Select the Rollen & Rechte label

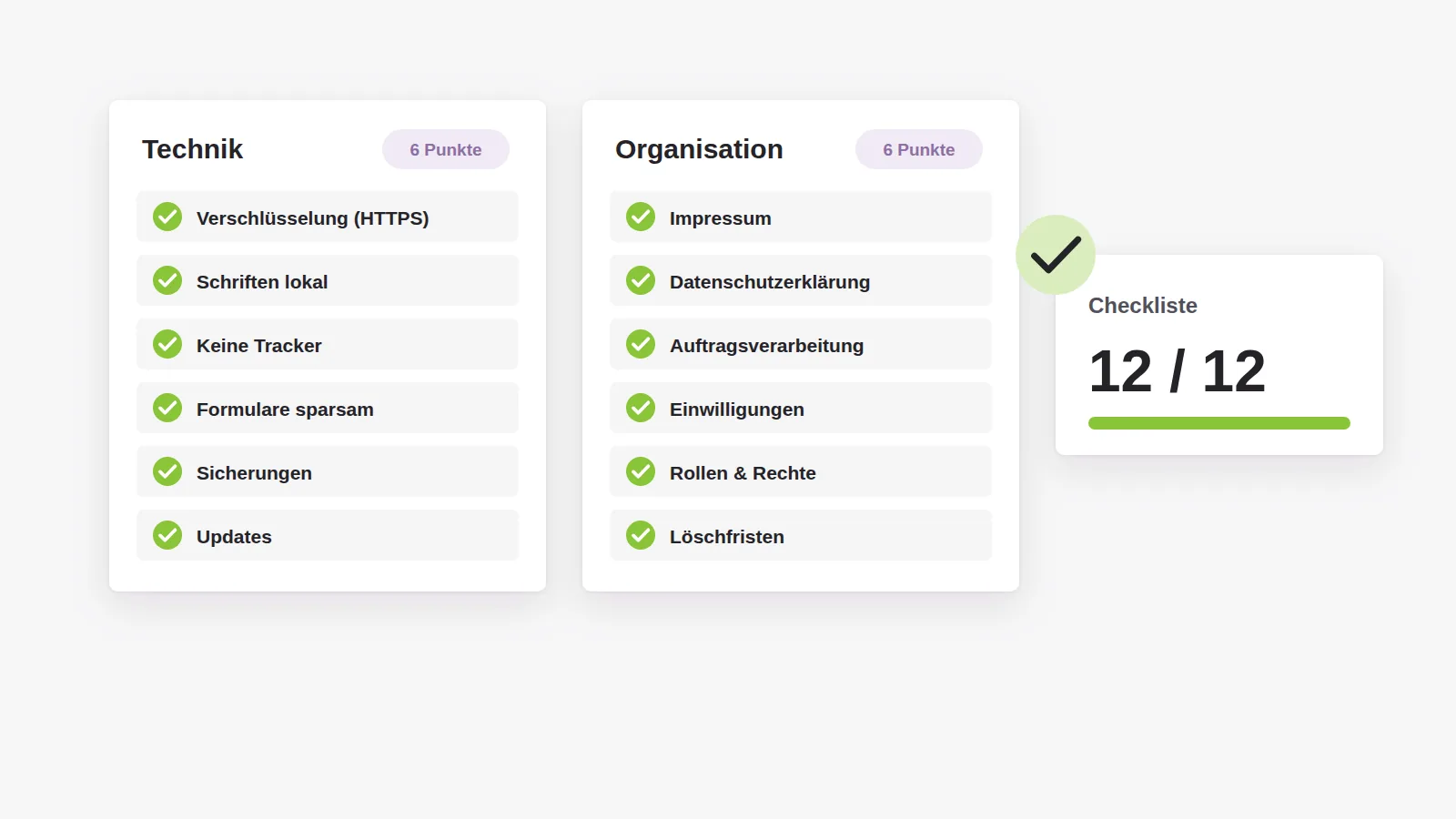743,473
